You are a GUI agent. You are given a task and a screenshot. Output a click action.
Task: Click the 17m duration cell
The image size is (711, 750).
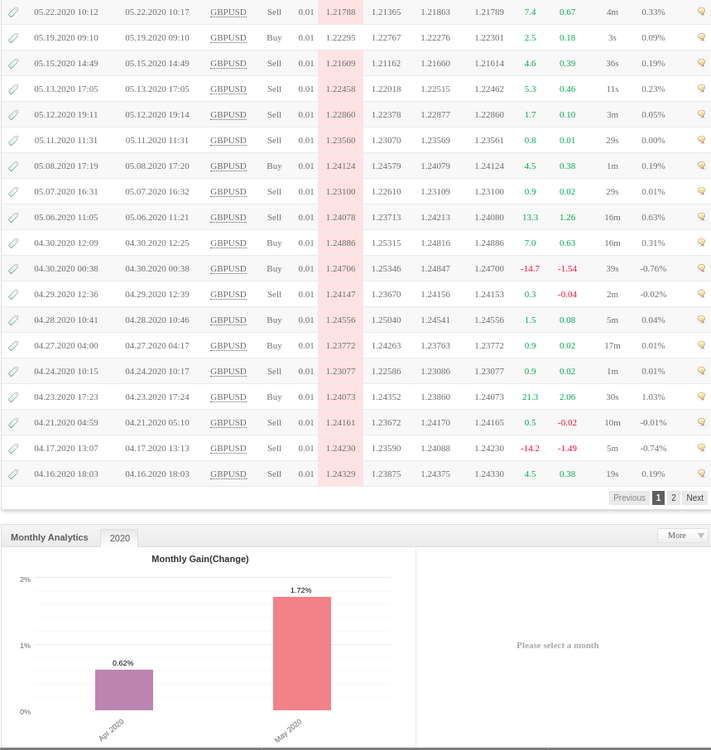612,346
